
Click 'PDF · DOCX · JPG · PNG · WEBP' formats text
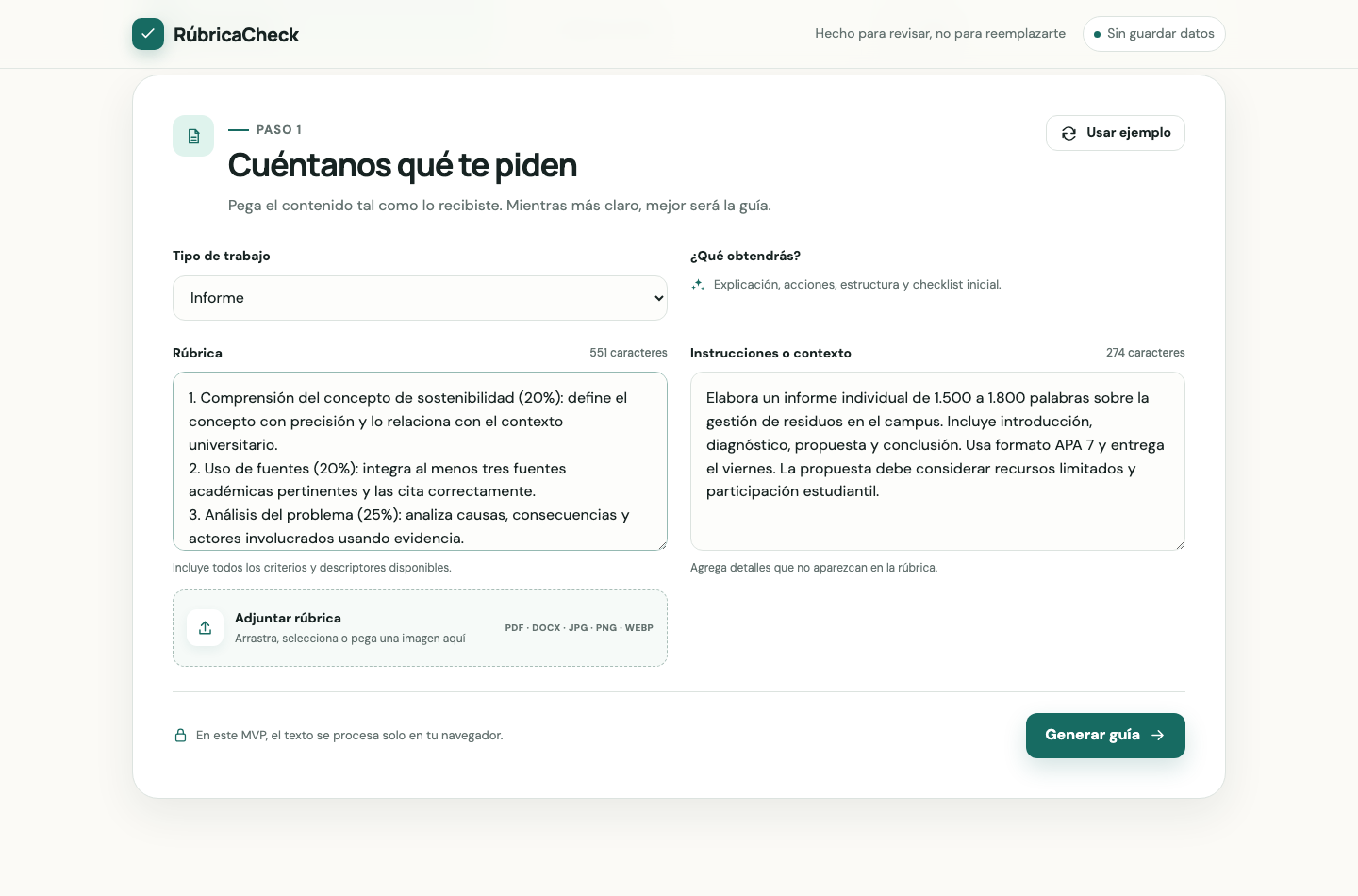pos(579,628)
